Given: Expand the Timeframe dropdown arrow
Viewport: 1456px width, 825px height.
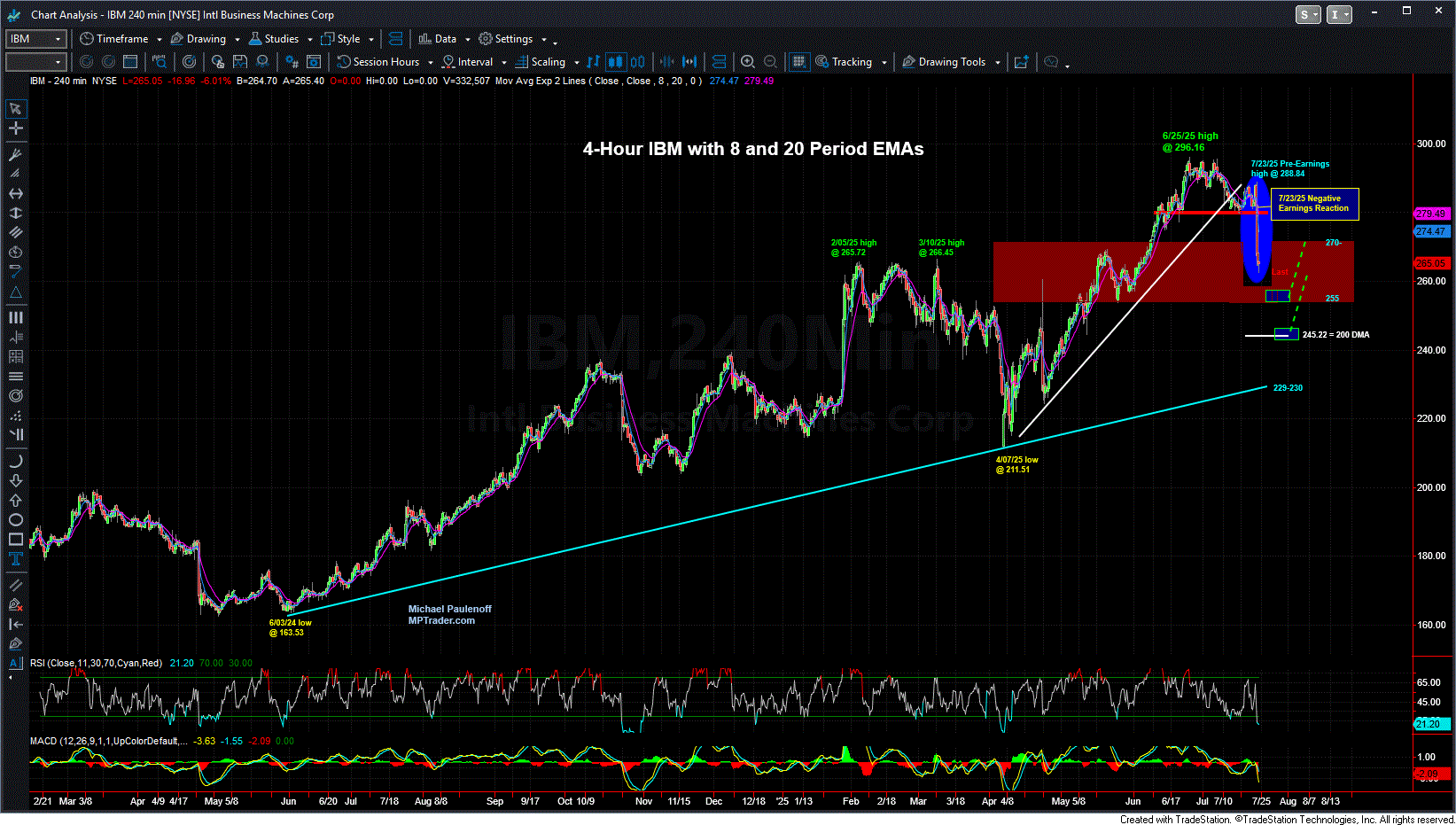Looking at the screenshot, I should tap(160, 39).
